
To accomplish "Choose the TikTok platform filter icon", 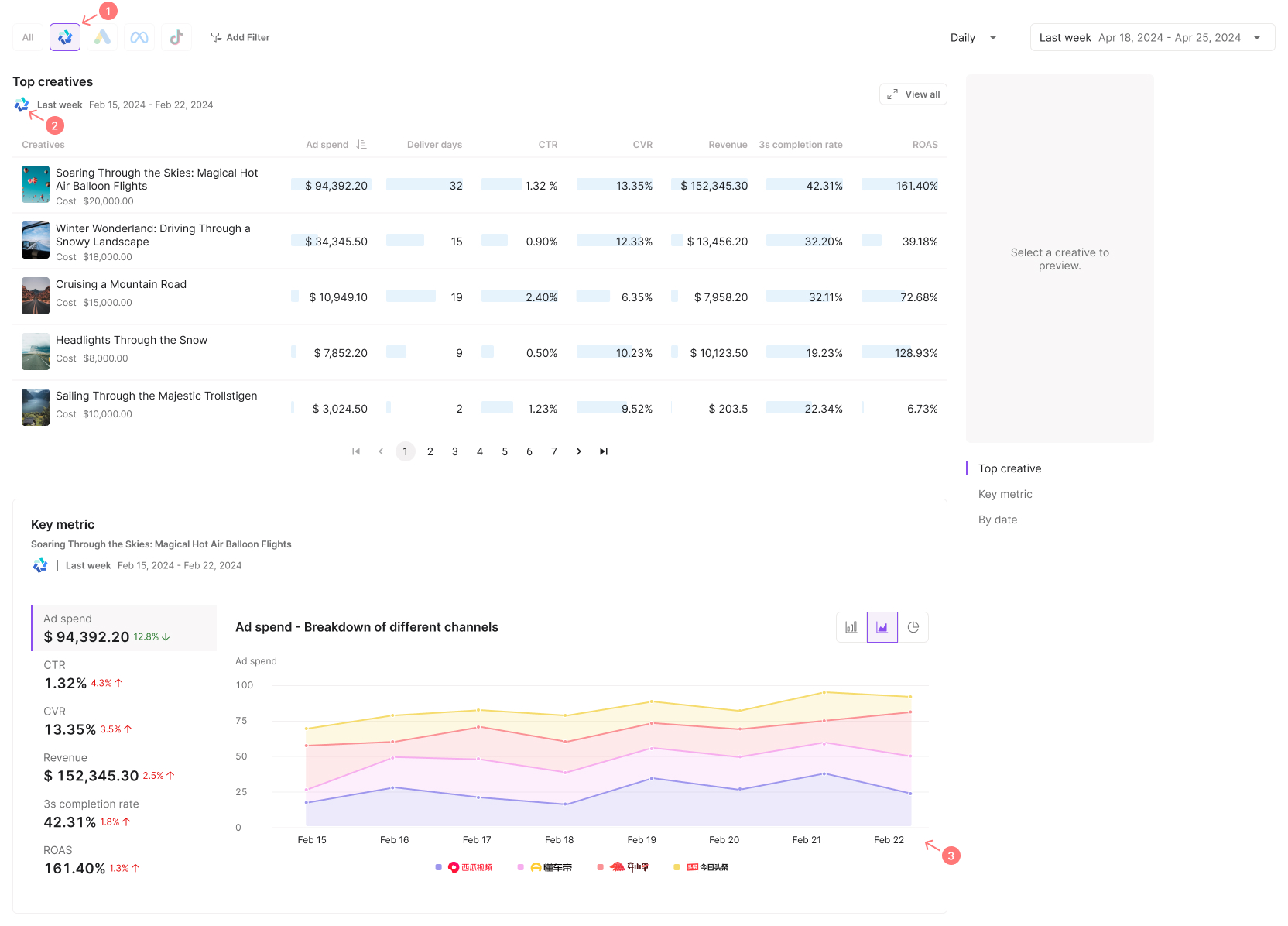I will (176, 37).
